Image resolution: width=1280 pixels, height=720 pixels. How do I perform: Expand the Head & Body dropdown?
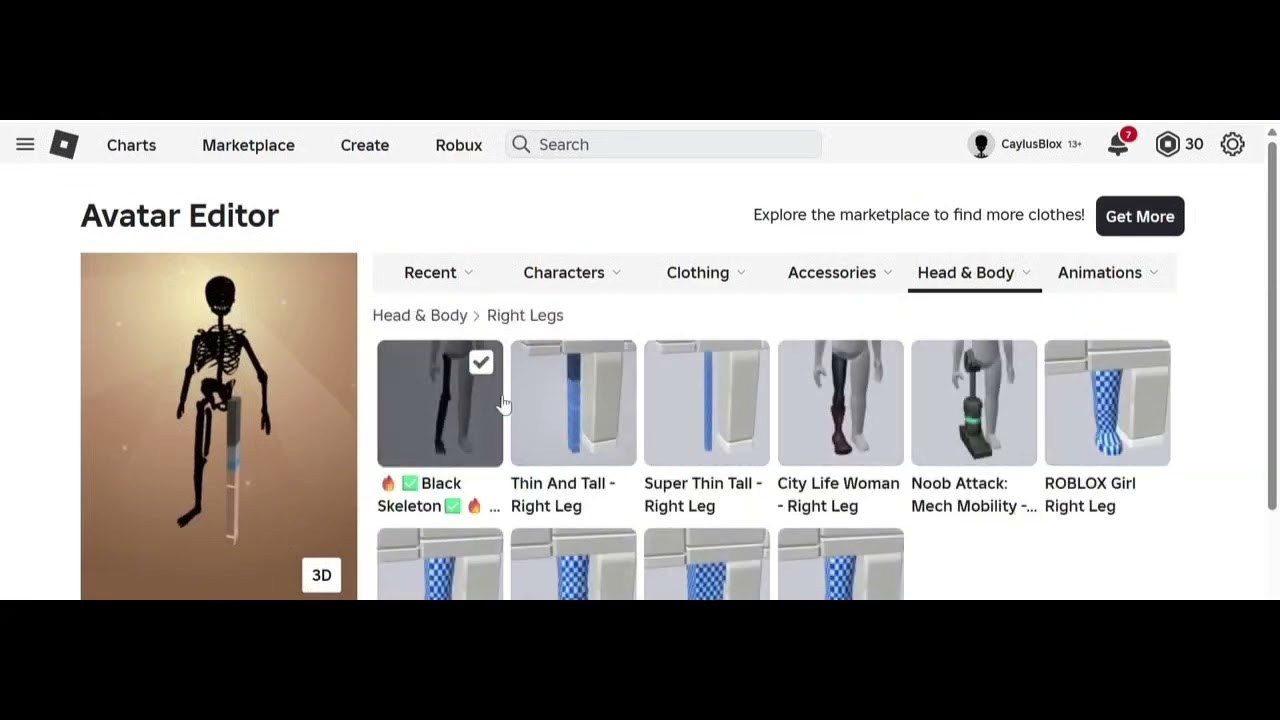(x=974, y=273)
